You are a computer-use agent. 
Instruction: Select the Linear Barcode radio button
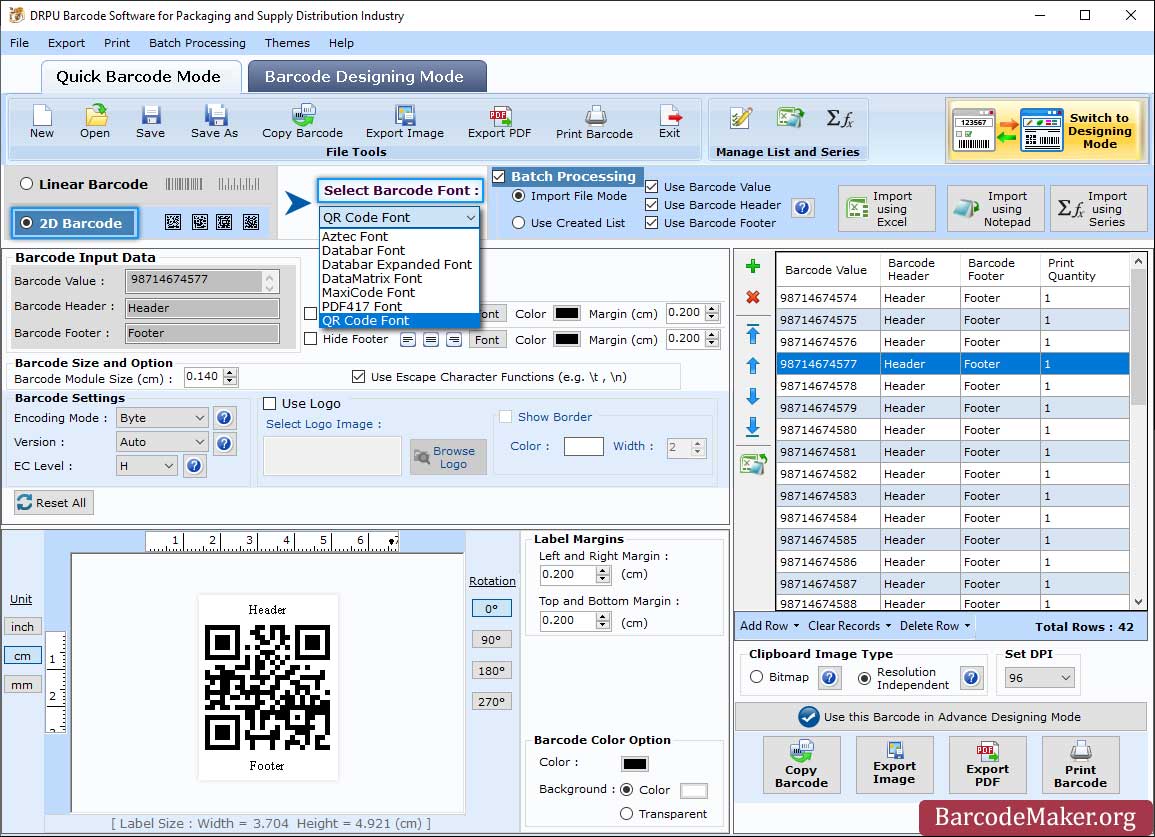(27, 184)
